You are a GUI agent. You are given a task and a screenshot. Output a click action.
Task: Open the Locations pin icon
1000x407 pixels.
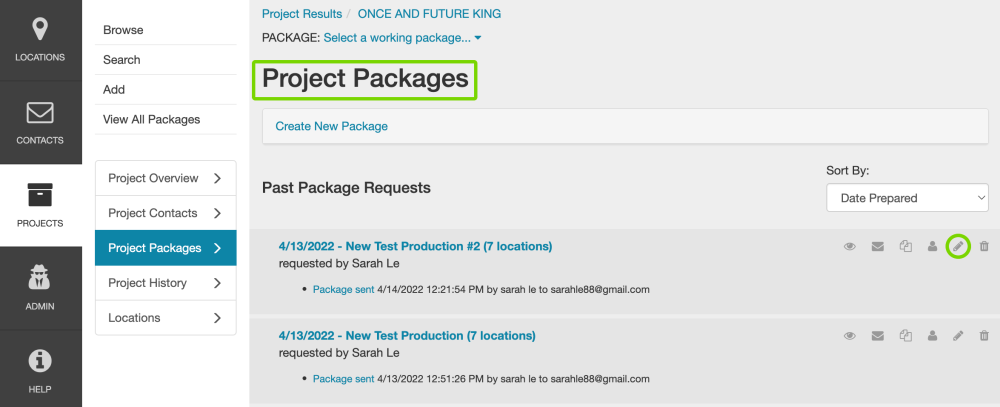pos(40,30)
